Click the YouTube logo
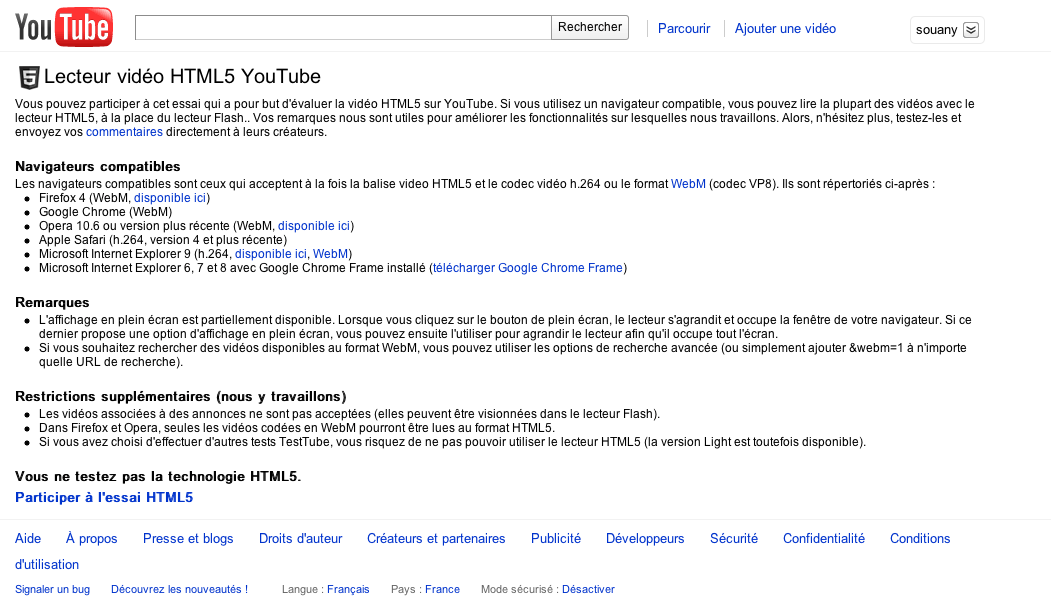Viewport: 1051px width, 609px height. pyautogui.click(x=64, y=27)
